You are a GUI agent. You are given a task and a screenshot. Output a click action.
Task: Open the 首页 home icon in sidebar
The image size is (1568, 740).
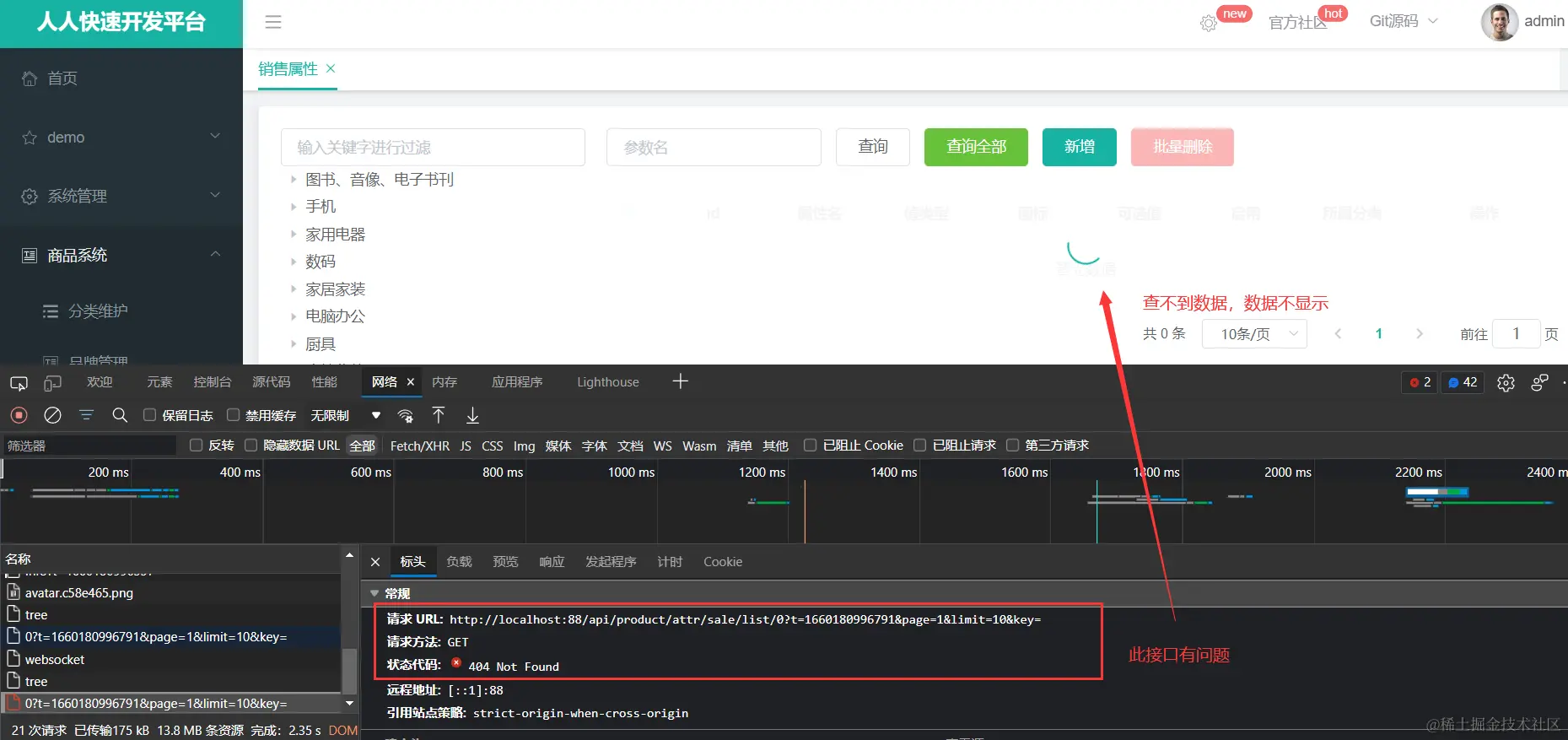coord(30,78)
